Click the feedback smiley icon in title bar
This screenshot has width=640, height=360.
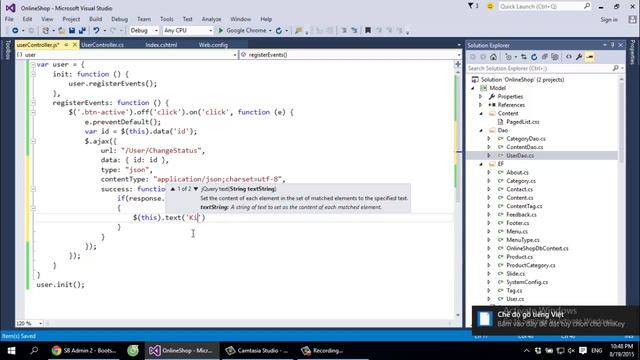[x=490, y=6]
